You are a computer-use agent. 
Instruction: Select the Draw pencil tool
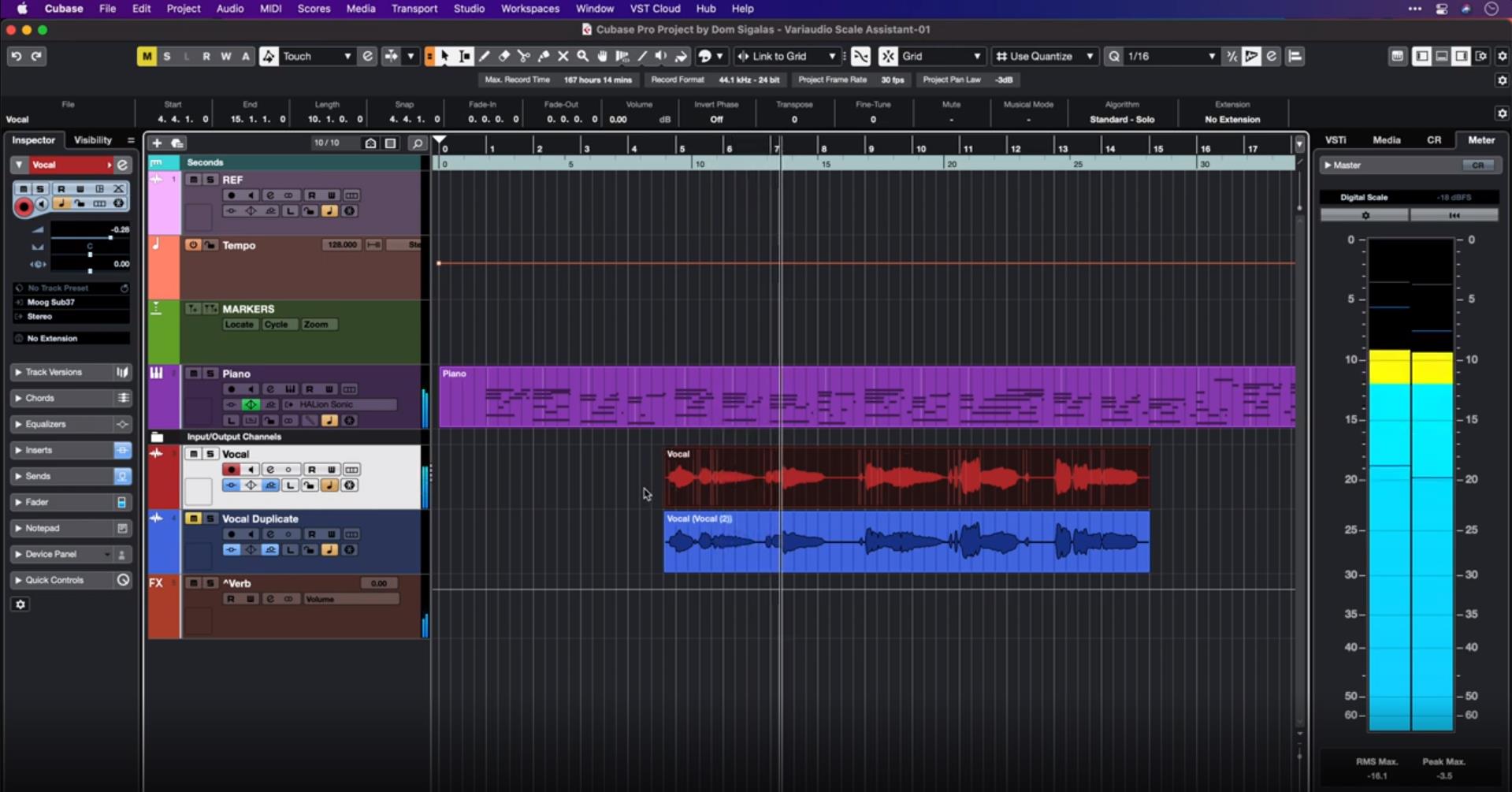coord(485,56)
